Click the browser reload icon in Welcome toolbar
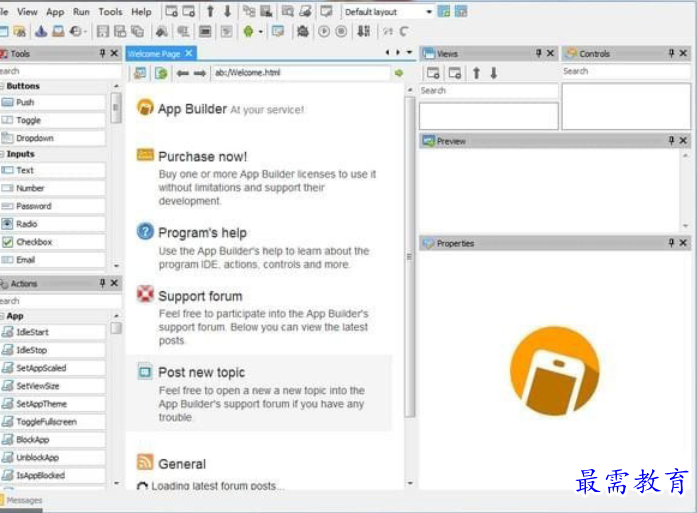Screen dimensions: 697x513 [161, 73]
